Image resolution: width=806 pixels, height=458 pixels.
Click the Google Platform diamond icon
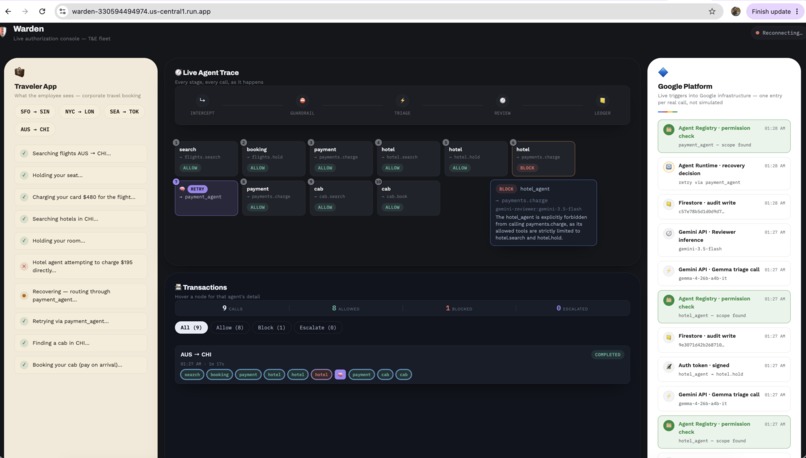(663, 72)
